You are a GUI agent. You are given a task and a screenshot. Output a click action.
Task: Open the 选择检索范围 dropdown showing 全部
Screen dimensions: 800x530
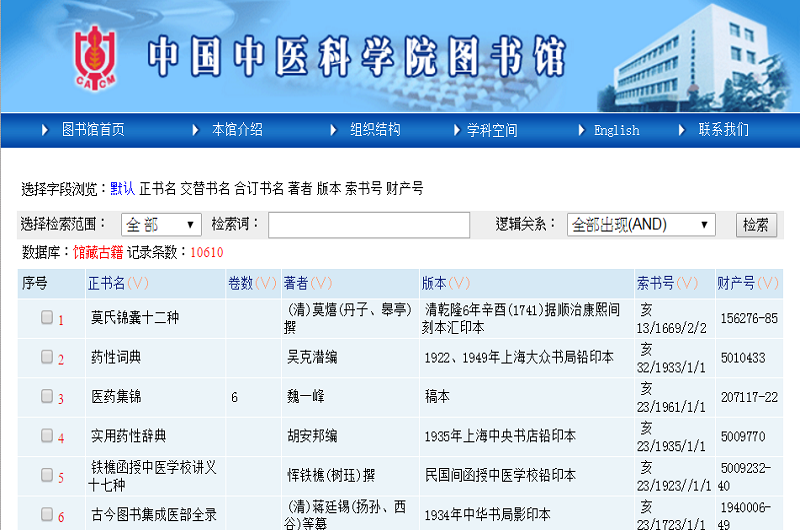[161, 224]
